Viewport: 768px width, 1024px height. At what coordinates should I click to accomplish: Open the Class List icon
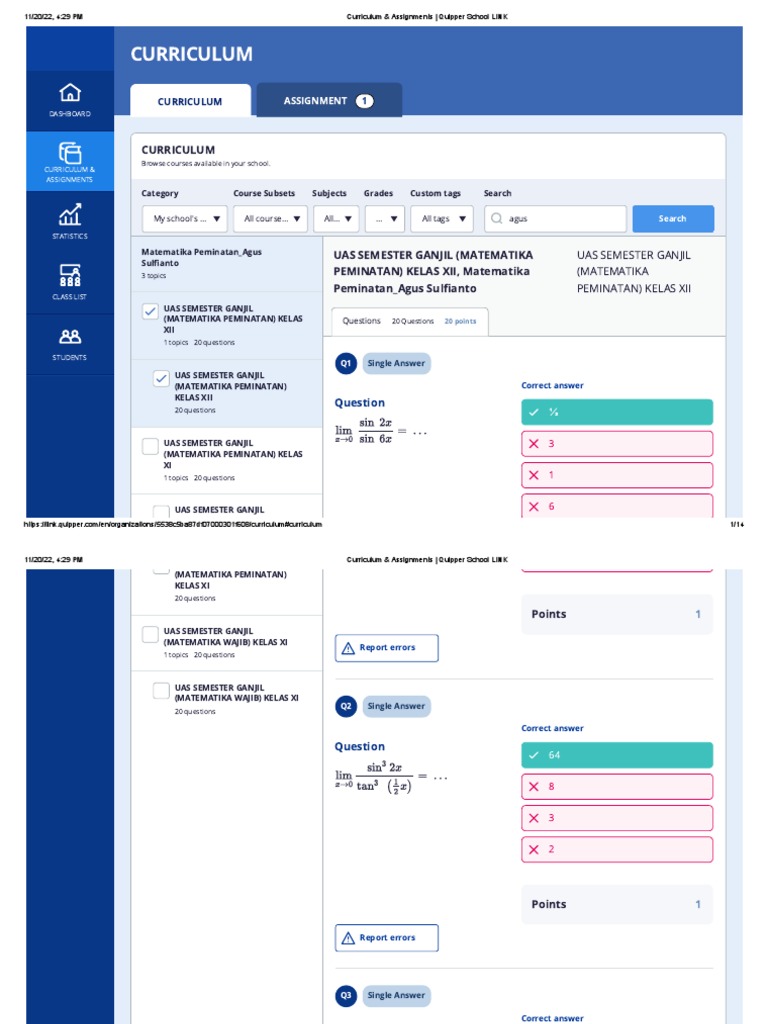coord(70,275)
